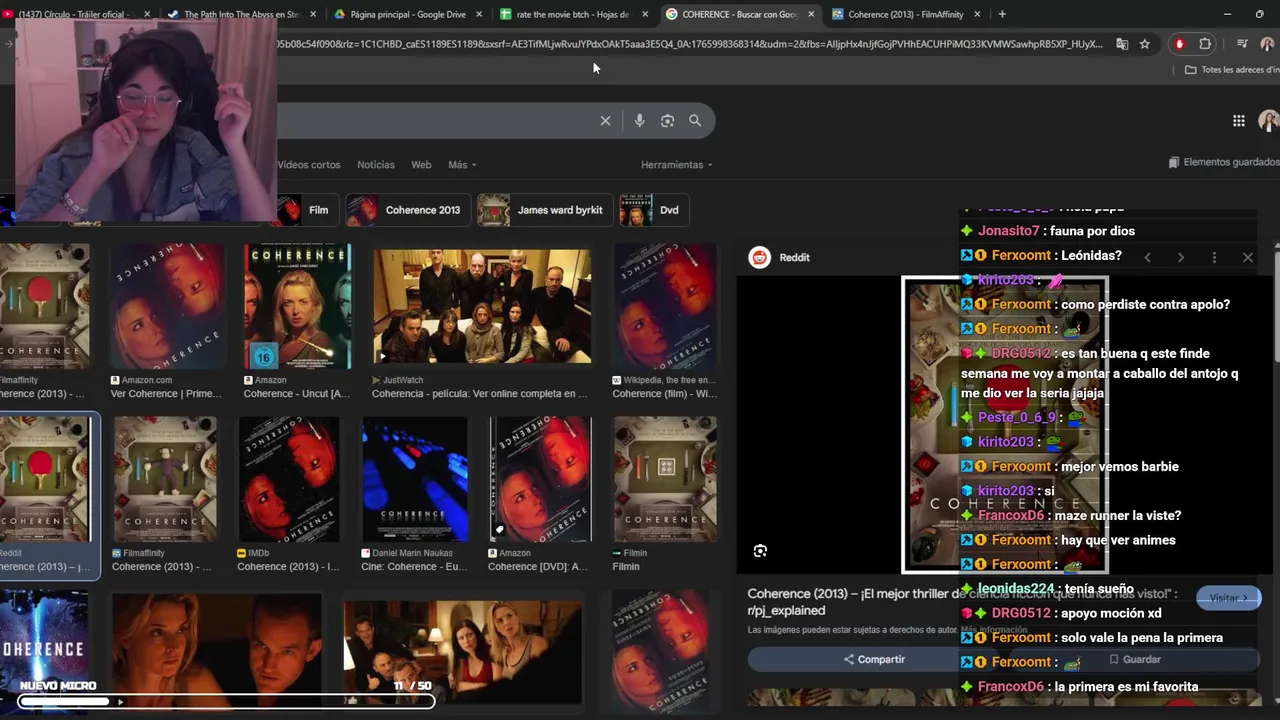Image resolution: width=1280 pixels, height=720 pixels.
Task: Switch to the Web filter
Action: 421,164
